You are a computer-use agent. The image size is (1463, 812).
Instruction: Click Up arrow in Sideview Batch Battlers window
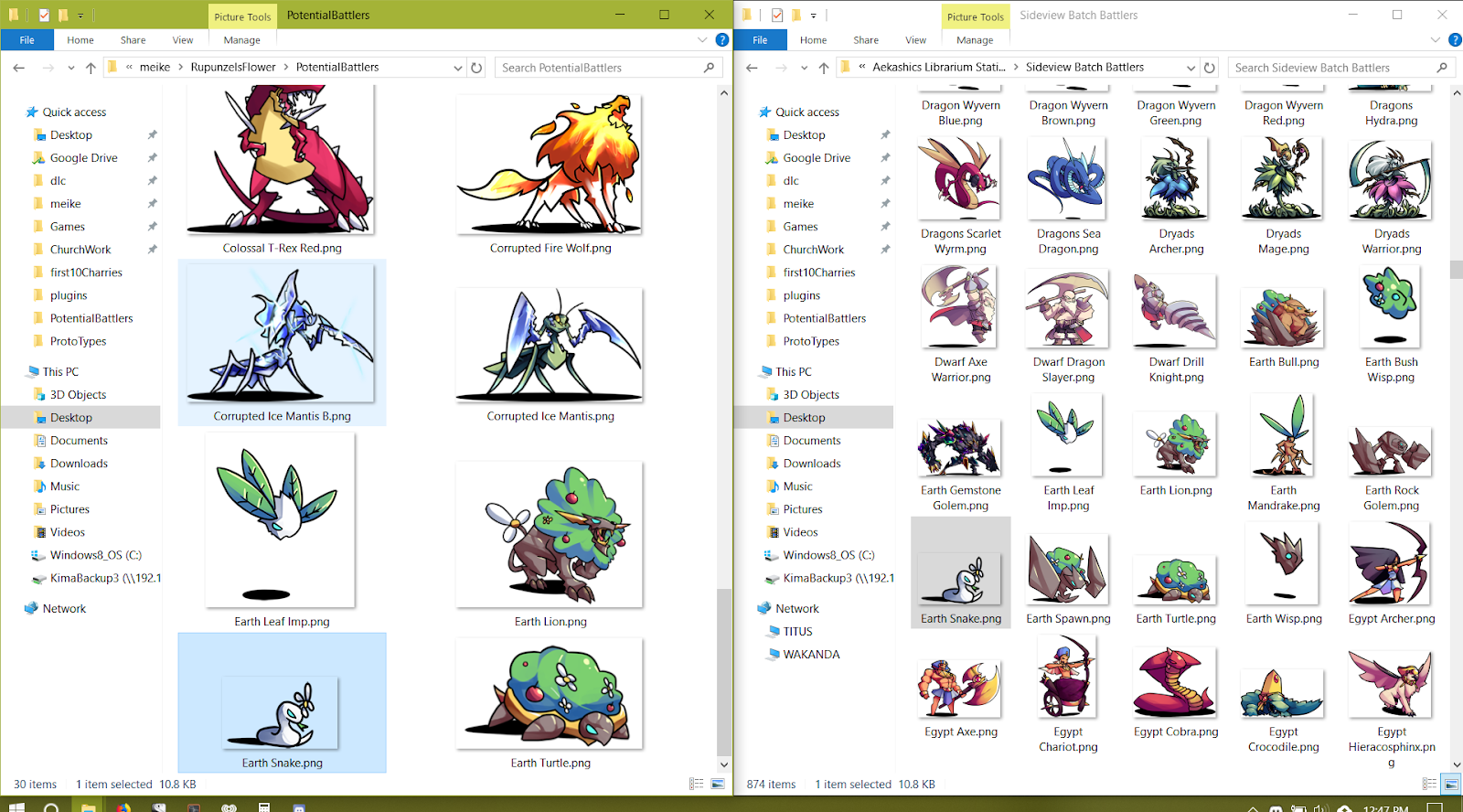pyautogui.click(x=824, y=68)
